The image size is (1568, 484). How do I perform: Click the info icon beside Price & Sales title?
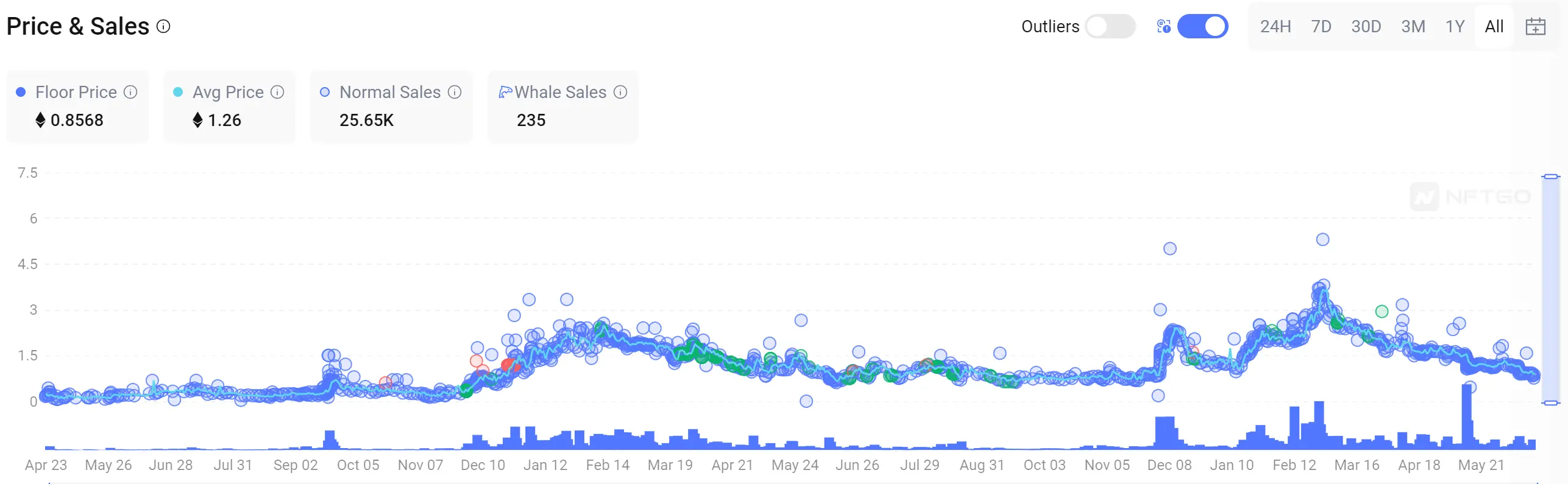point(163,26)
